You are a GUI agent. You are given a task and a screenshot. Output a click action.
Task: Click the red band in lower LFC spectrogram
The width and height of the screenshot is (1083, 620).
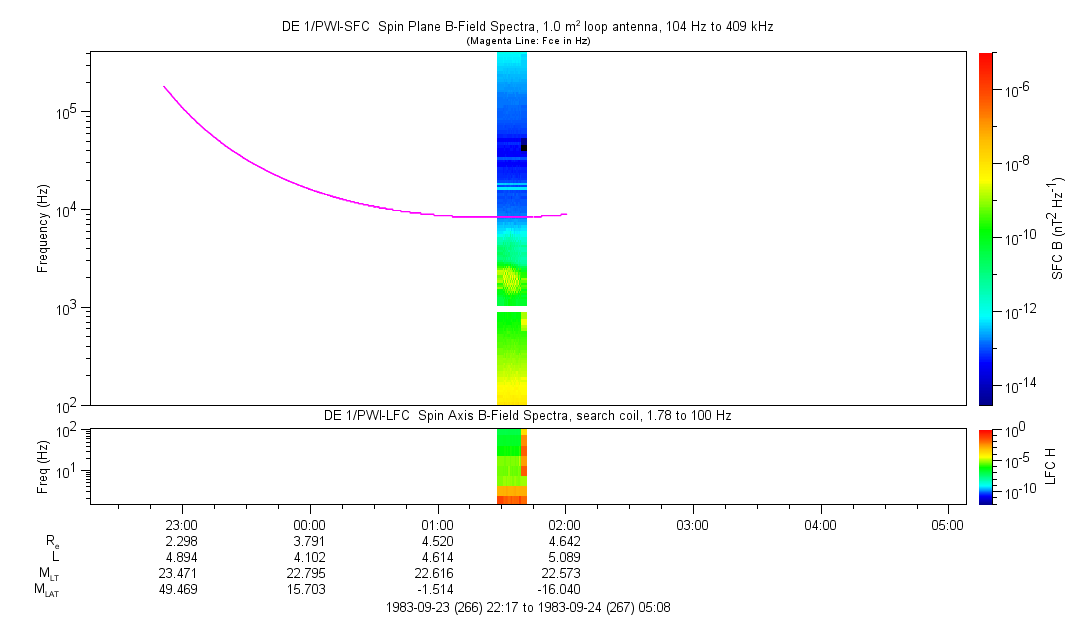[x=511, y=497]
